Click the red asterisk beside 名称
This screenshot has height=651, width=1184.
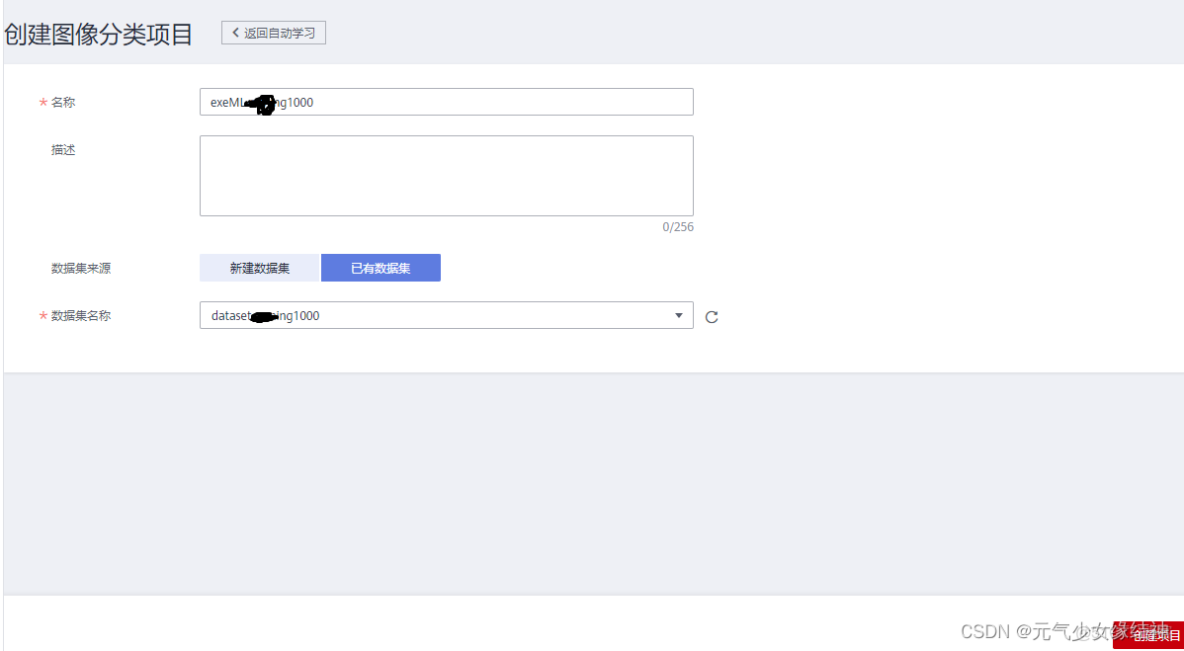pos(43,103)
